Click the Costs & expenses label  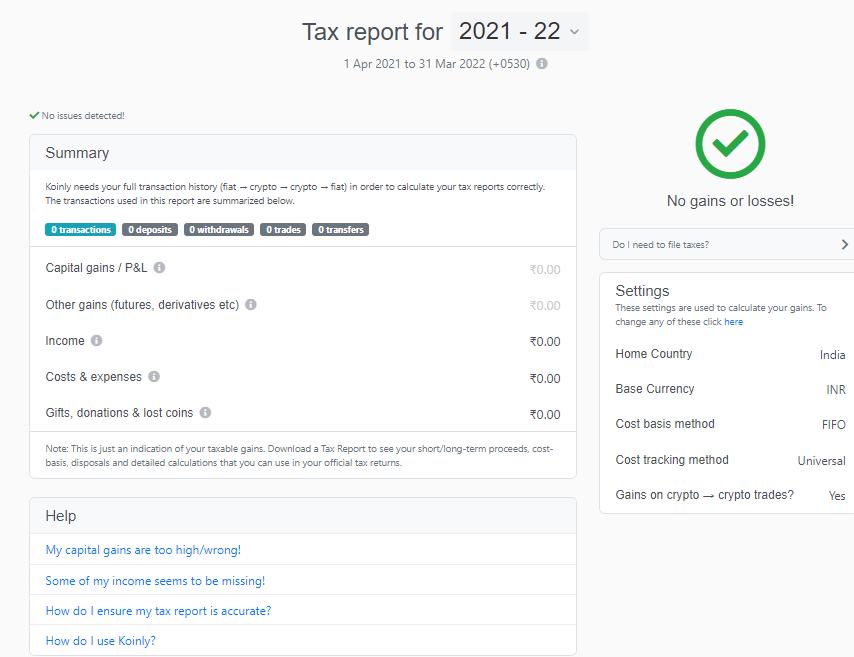pyautogui.click(x=94, y=377)
